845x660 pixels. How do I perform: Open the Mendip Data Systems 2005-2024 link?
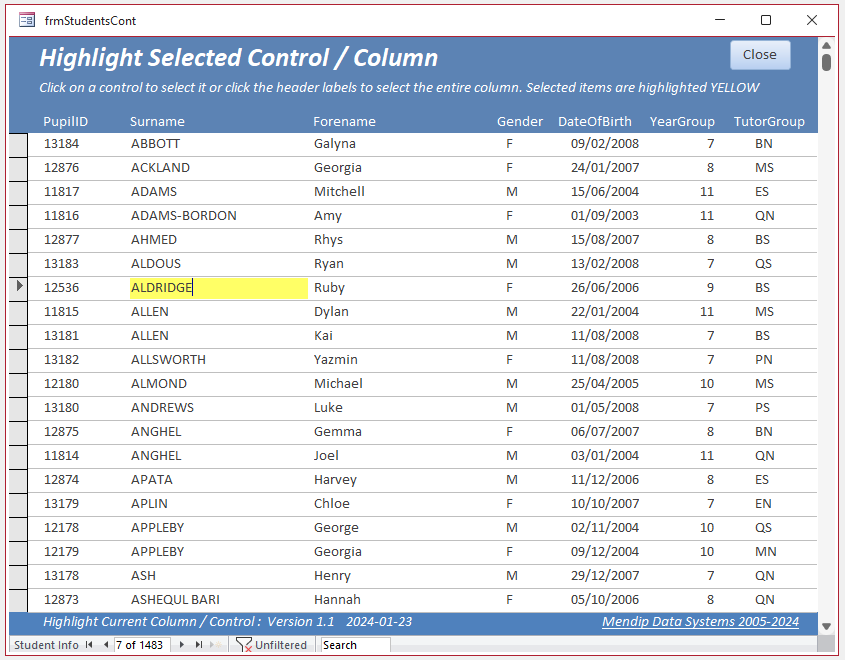coord(700,621)
